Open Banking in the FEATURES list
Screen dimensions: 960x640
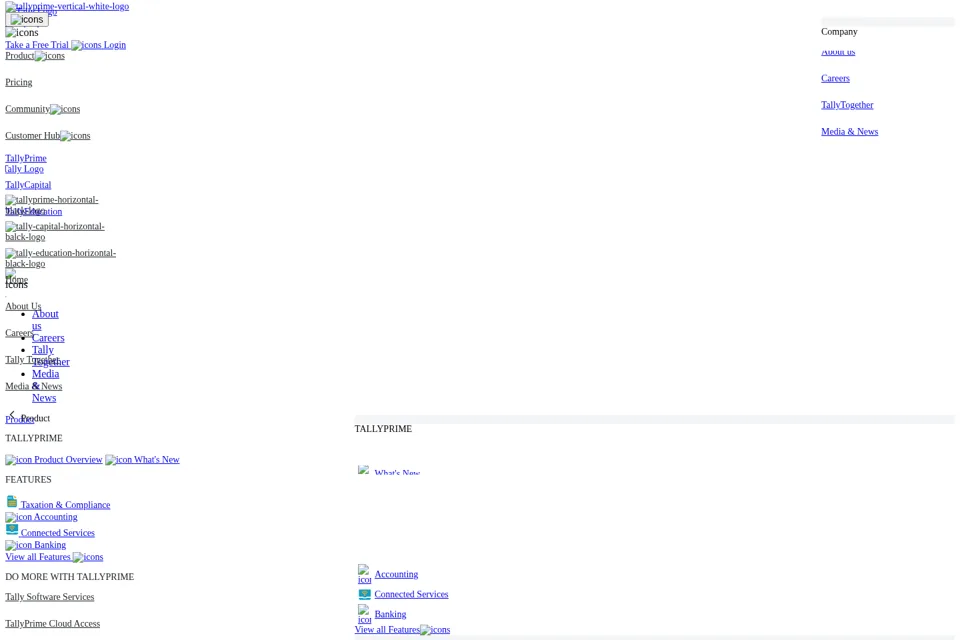coord(50,545)
